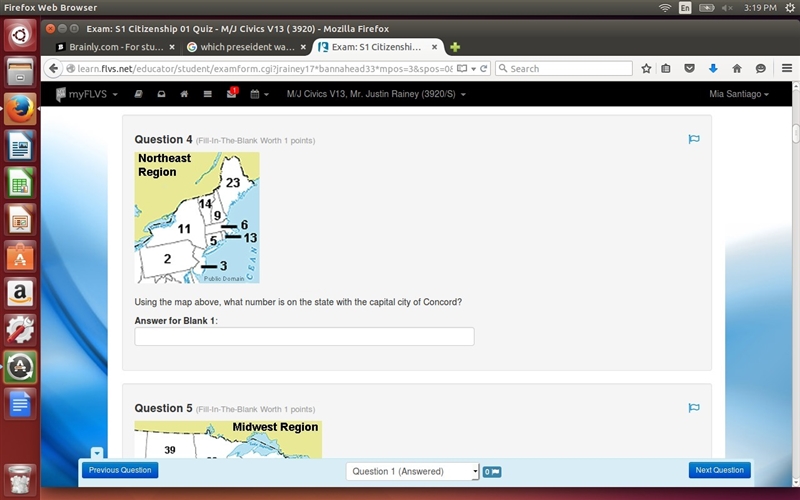Viewport: 800px width, 500px height.
Task: Open the Trash icon
Action: (x=20, y=479)
